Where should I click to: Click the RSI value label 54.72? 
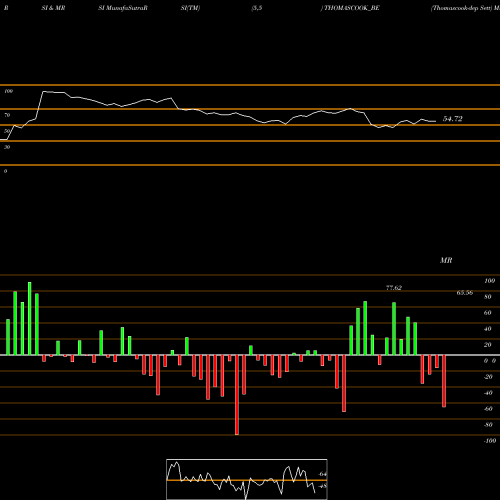click(452, 119)
